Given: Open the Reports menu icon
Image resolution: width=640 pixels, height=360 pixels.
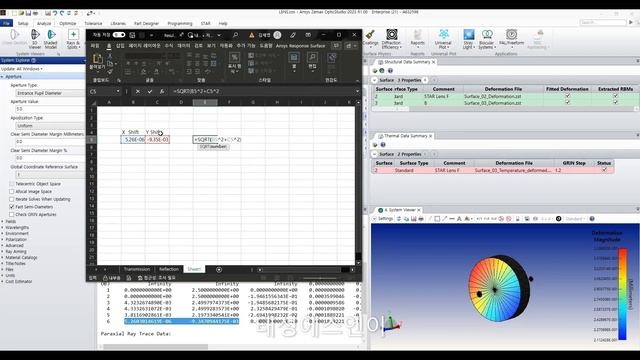Looking at the screenshot, I should tap(417, 38).
